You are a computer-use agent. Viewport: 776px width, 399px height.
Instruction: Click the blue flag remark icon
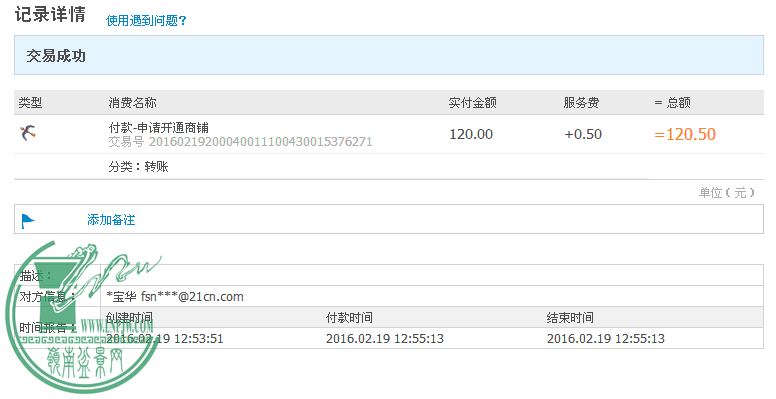point(28,220)
